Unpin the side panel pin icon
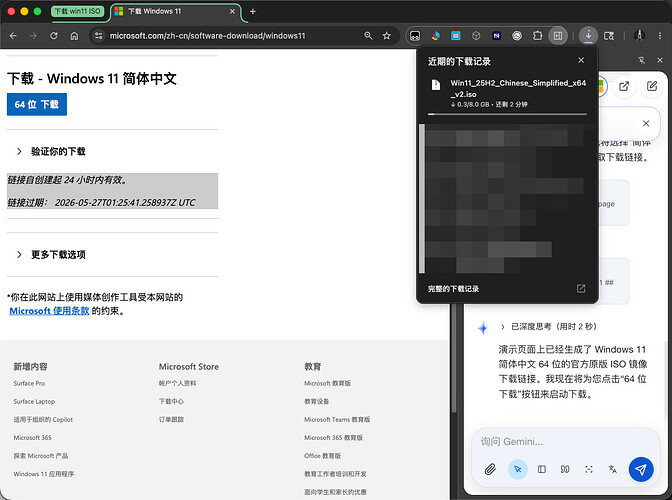 point(642,60)
